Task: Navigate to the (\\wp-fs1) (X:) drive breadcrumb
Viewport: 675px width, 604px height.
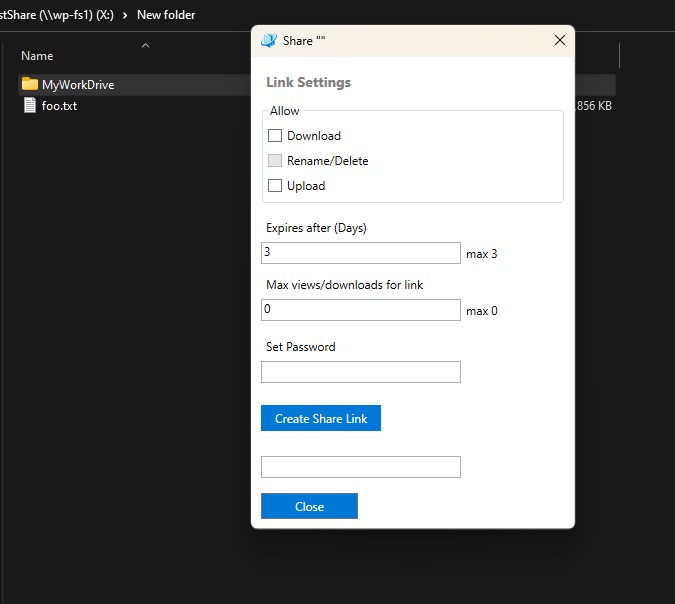Action: pyautogui.click(x=60, y=15)
